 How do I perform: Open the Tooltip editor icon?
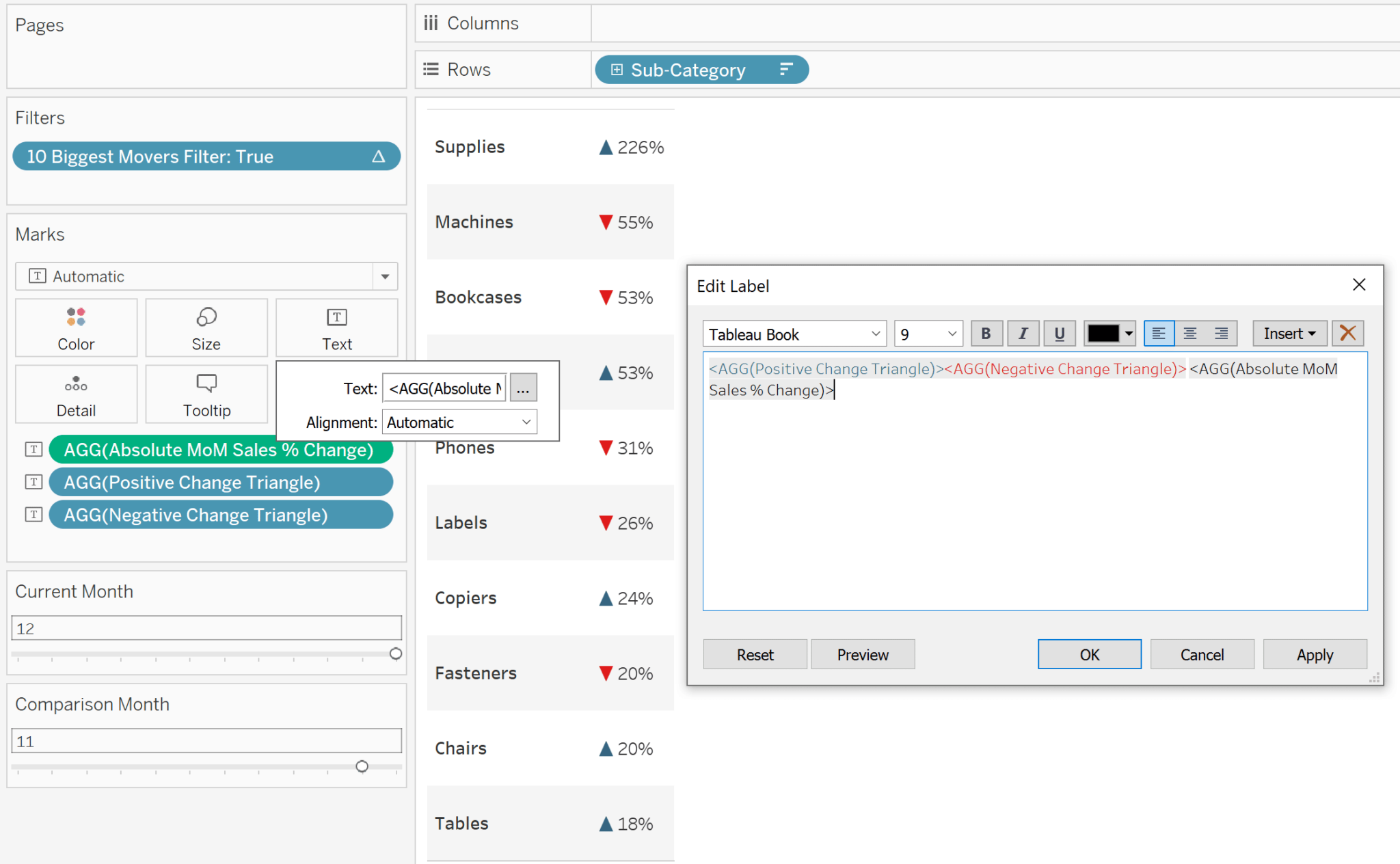[x=206, y=394]
